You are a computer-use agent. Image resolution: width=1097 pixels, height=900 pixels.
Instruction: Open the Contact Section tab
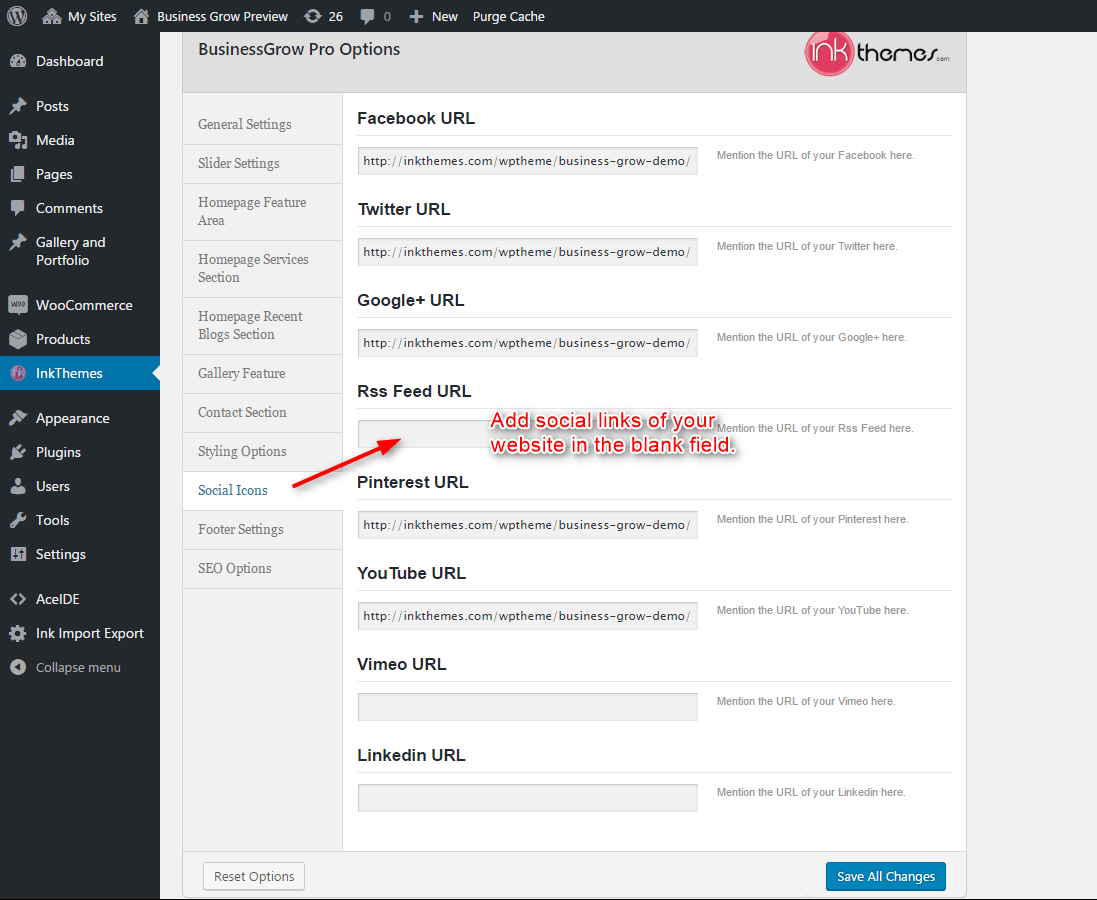[x=262, y=413]
